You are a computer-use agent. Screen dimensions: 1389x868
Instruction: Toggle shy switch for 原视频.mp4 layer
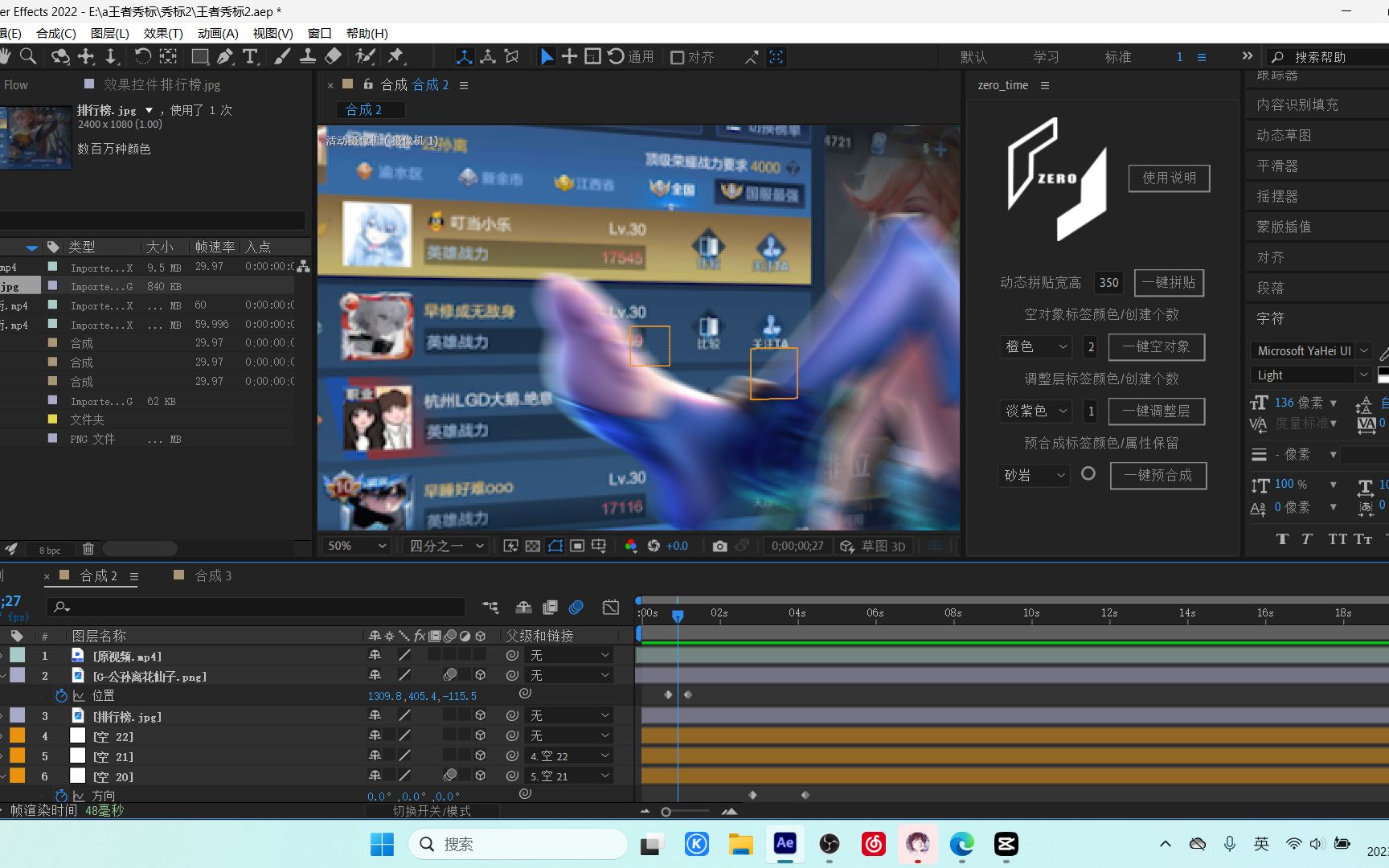click(x=375, y=655)
